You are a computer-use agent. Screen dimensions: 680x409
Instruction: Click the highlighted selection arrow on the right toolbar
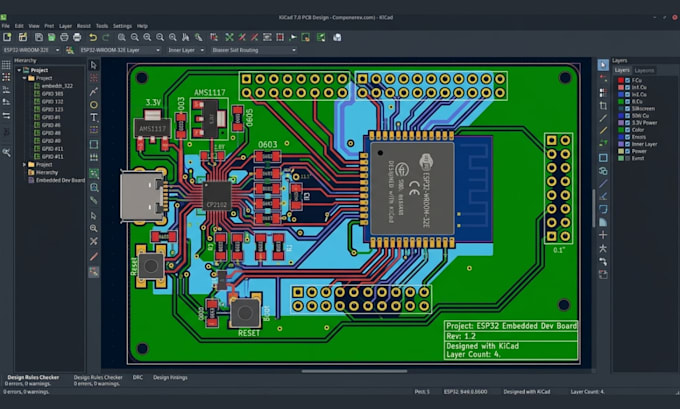coord(603,65)
